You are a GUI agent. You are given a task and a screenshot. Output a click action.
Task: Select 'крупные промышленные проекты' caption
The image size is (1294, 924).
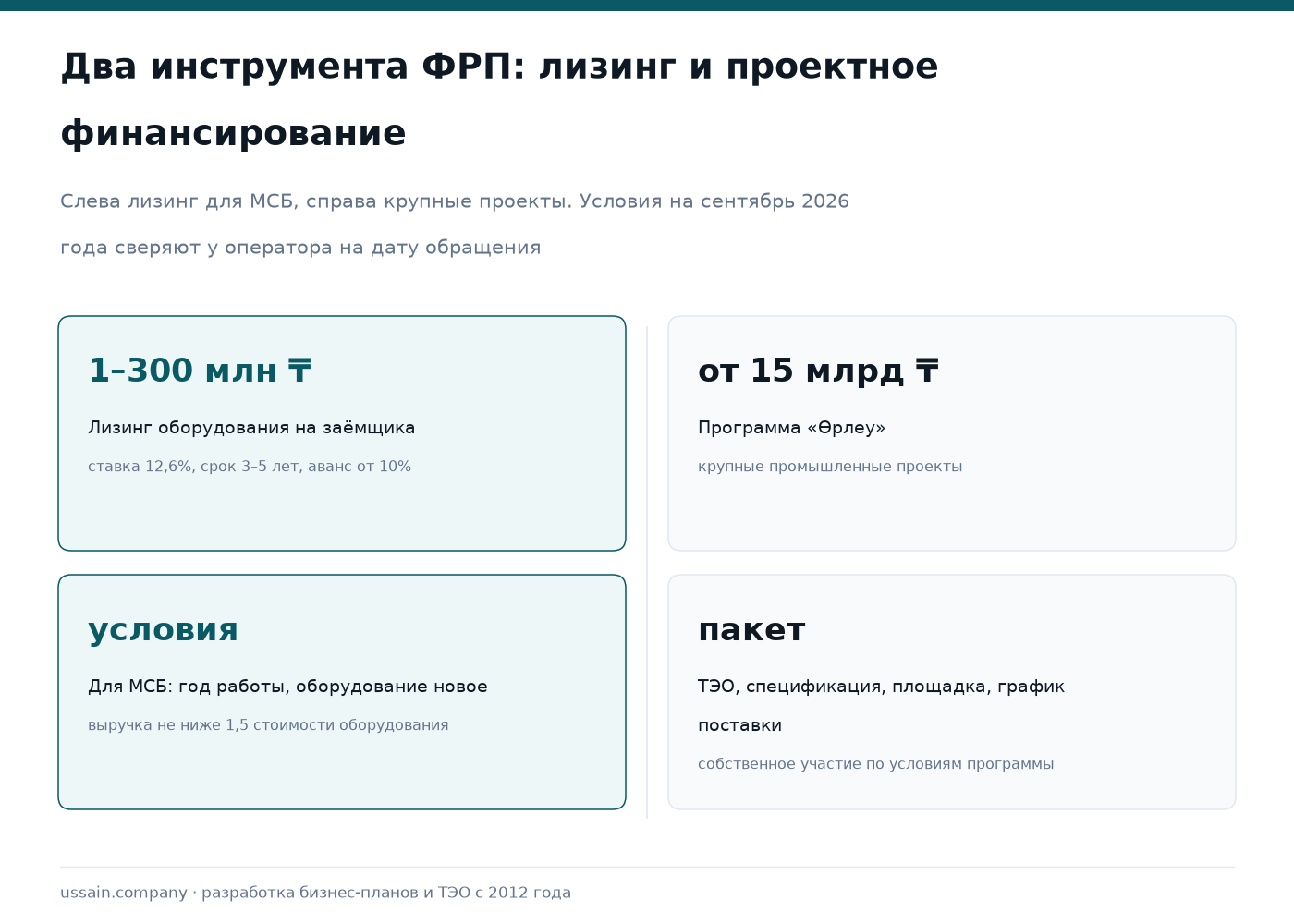pyautogui.click(x=830, y=467)
